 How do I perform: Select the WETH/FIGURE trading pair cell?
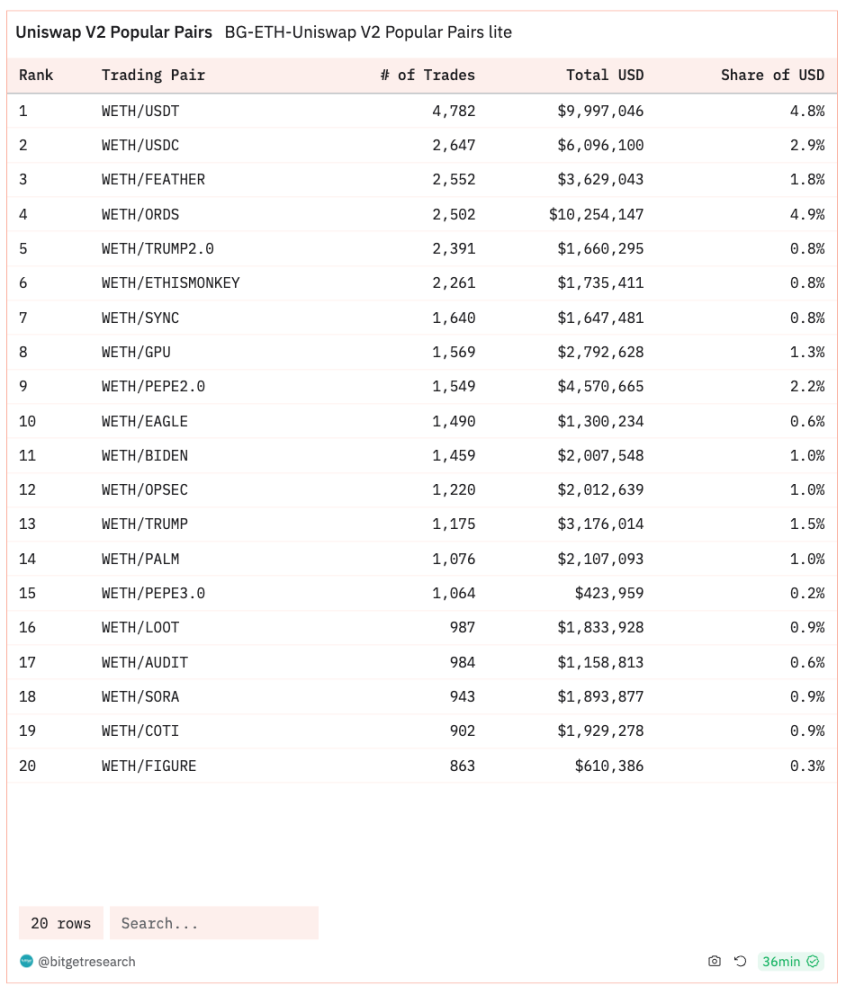click(149, 766)
